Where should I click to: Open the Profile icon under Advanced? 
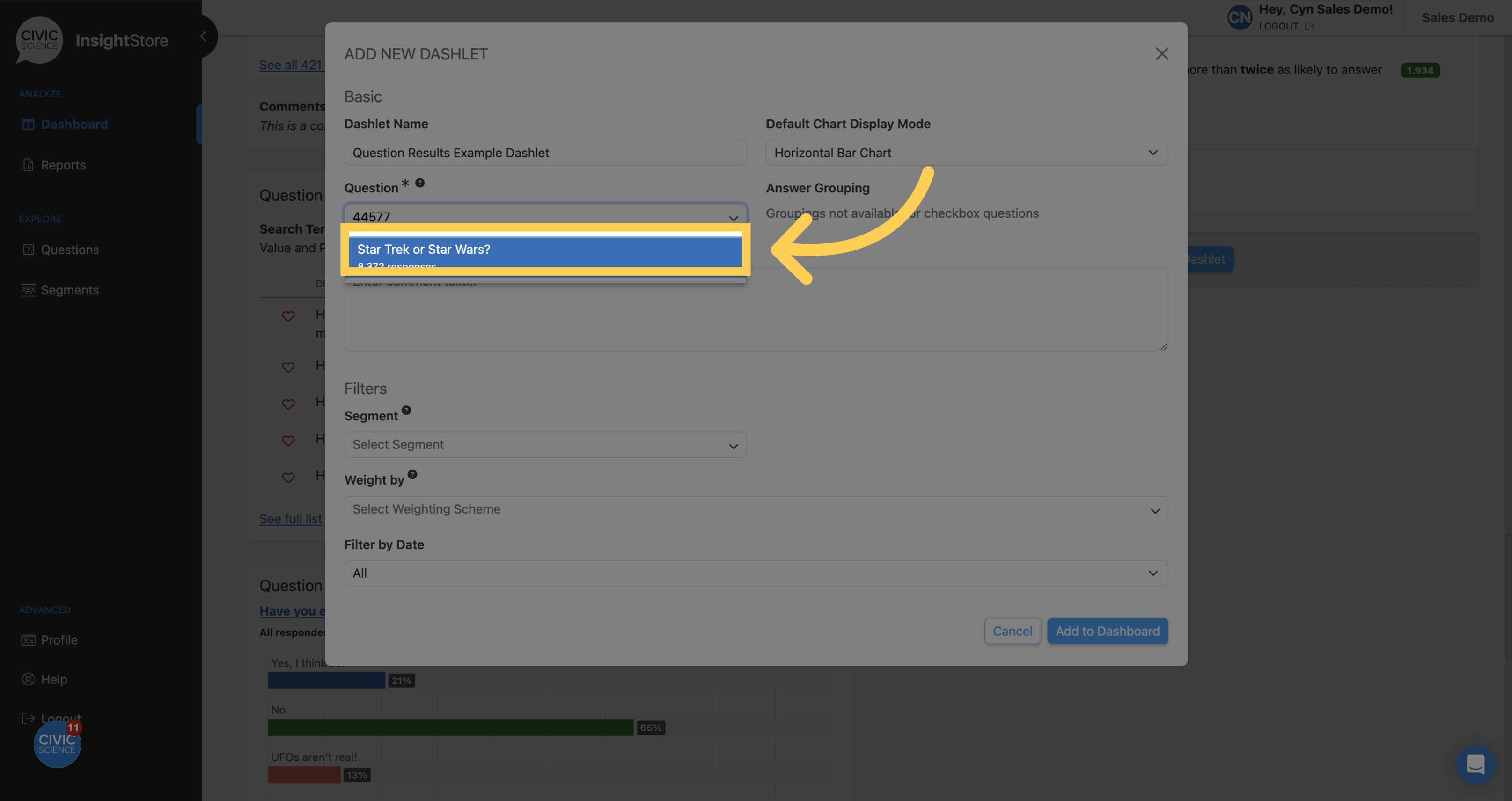[x=28, y=639]
